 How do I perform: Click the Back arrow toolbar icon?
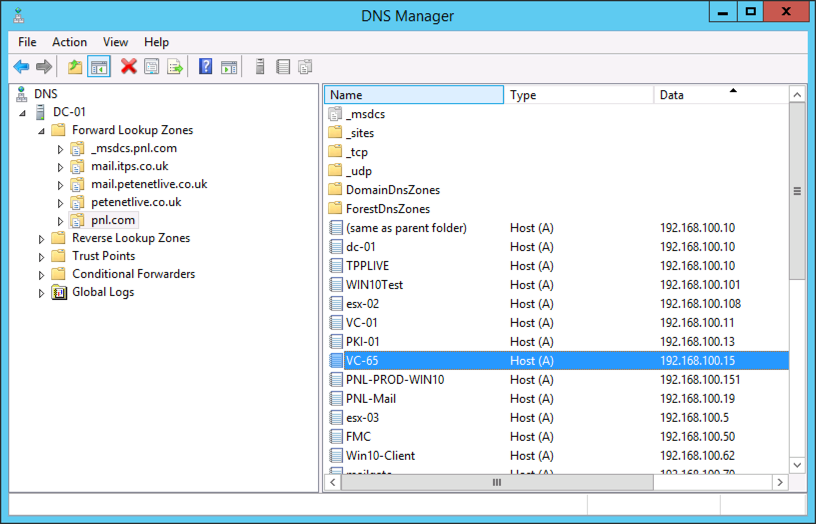[21, 67]
